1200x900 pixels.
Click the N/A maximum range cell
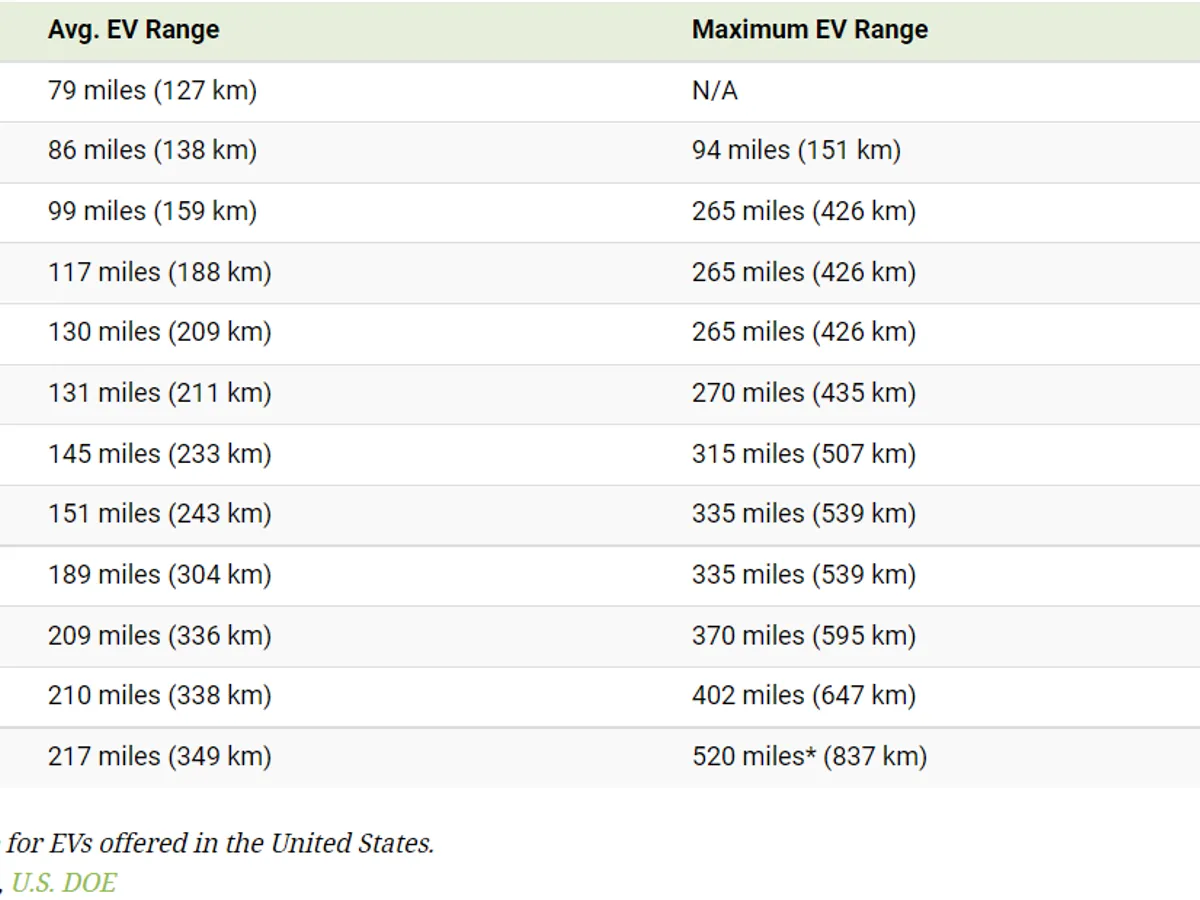tap(714, 91)
